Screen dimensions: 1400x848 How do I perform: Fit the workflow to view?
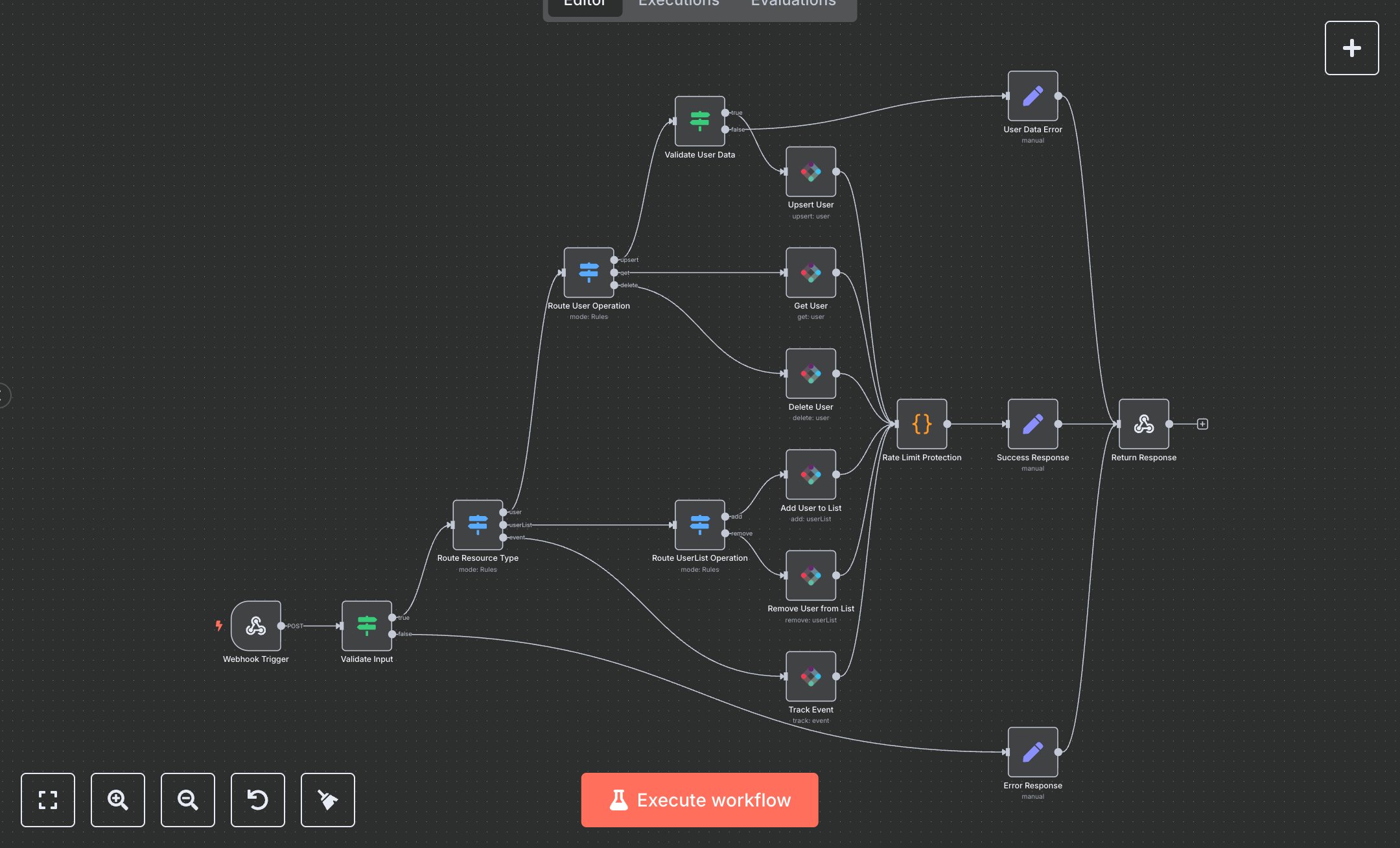[x=48, y=800]
